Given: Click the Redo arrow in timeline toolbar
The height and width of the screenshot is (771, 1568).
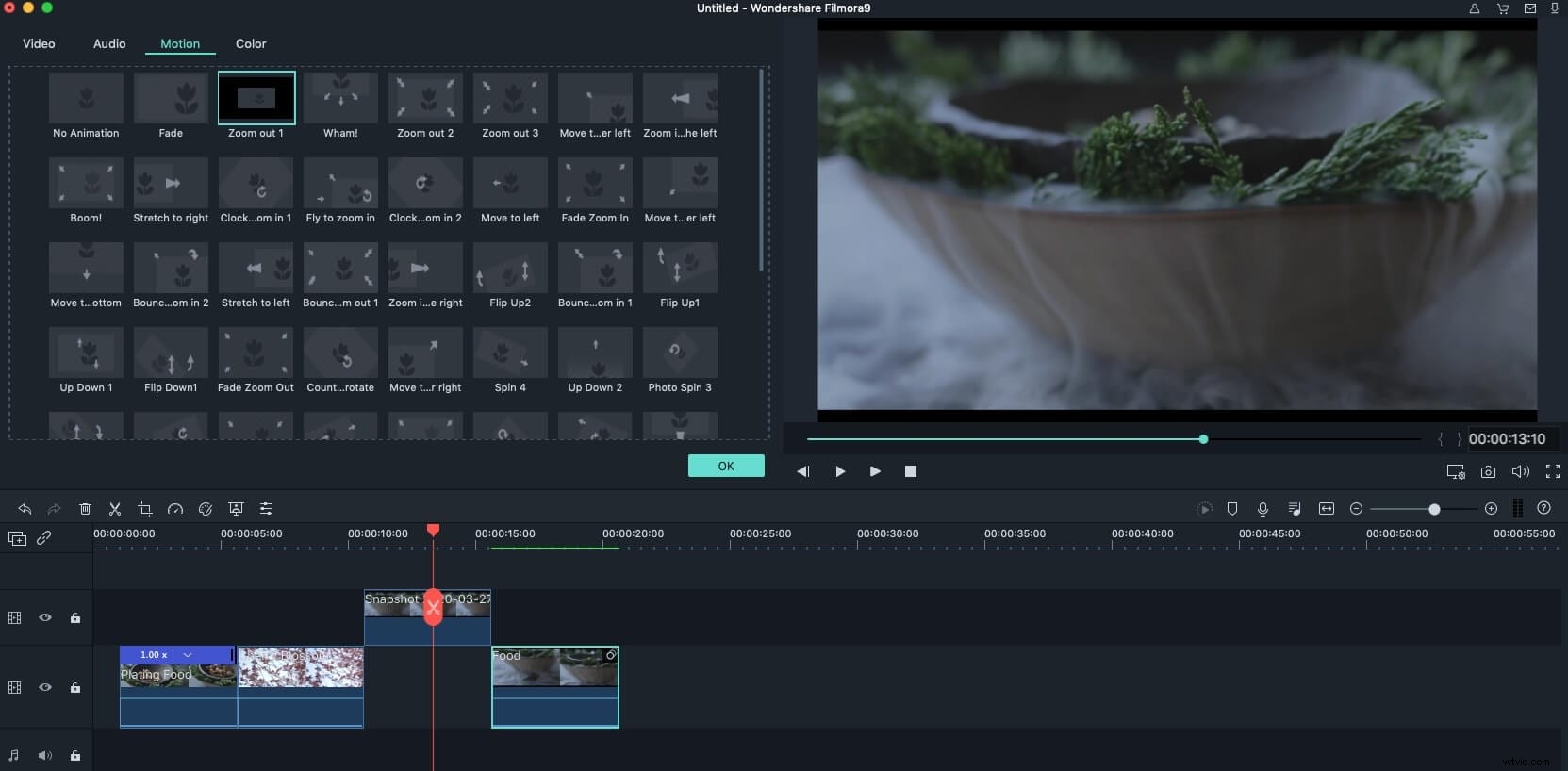Looking at the screenshot, I should (x=55, y=509).
